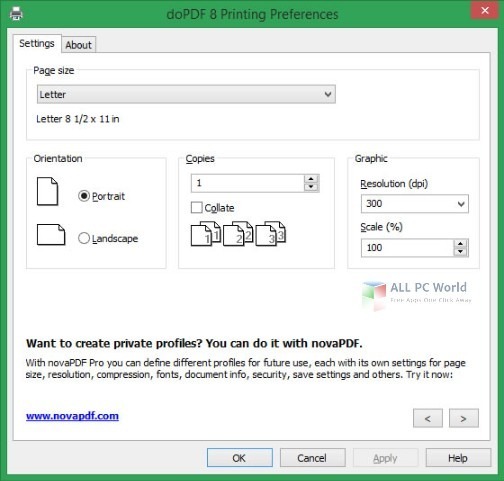504x481 pixels.
Task: Click the 'Resolution (dpi)' label
Action: 394,184
